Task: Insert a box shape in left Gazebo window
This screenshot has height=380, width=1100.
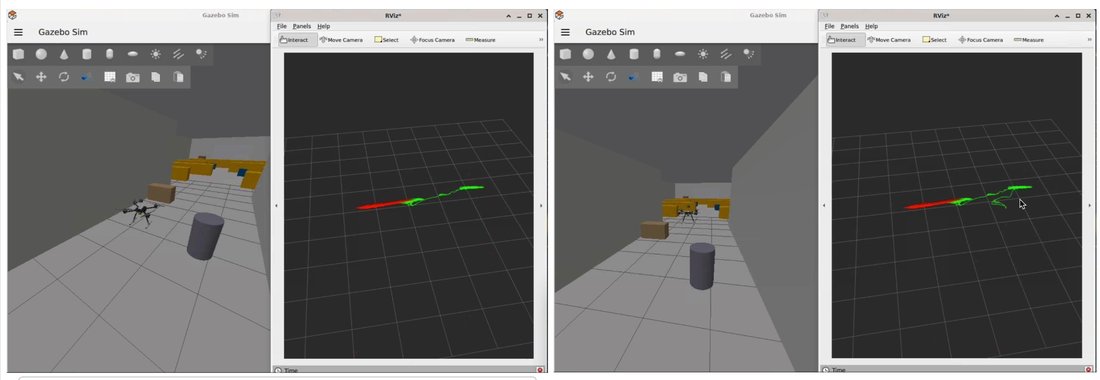Action: tap(19, 54)
